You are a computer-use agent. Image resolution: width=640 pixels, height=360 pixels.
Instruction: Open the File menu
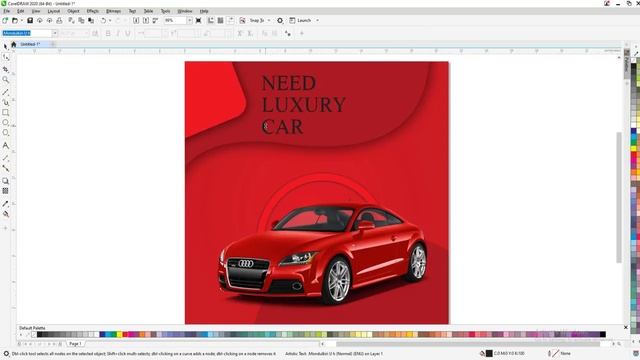[7, 11]
